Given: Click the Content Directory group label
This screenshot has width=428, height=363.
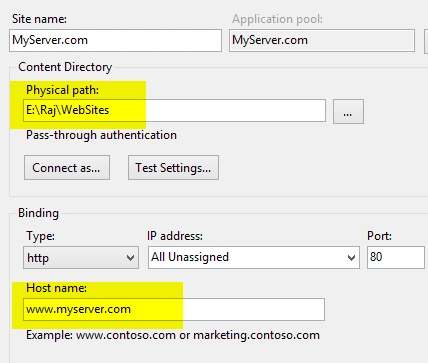Looking at the screenshot, I should [x=65, y=67].
